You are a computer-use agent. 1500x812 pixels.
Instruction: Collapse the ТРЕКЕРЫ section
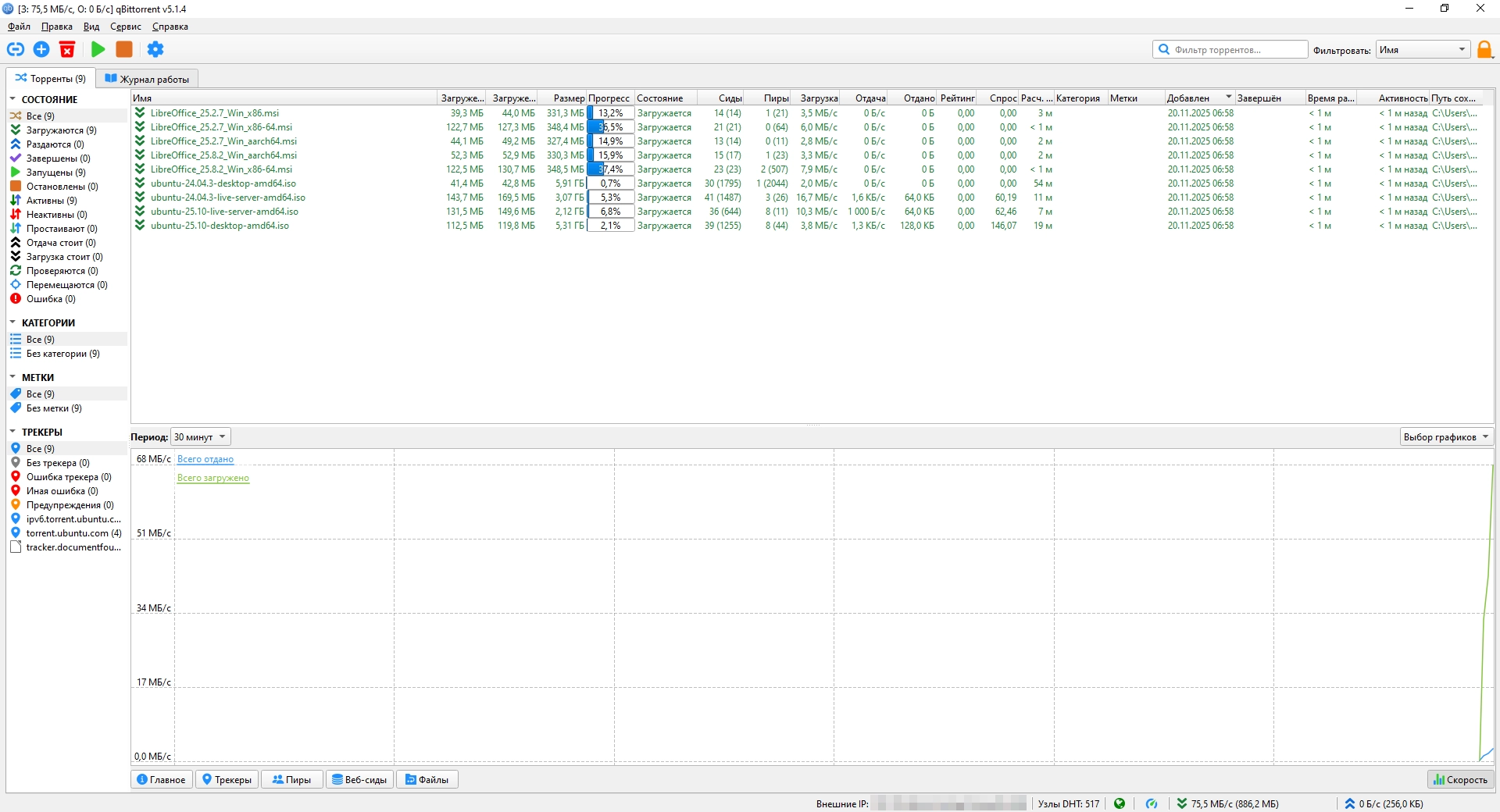(x=12, y=432)
